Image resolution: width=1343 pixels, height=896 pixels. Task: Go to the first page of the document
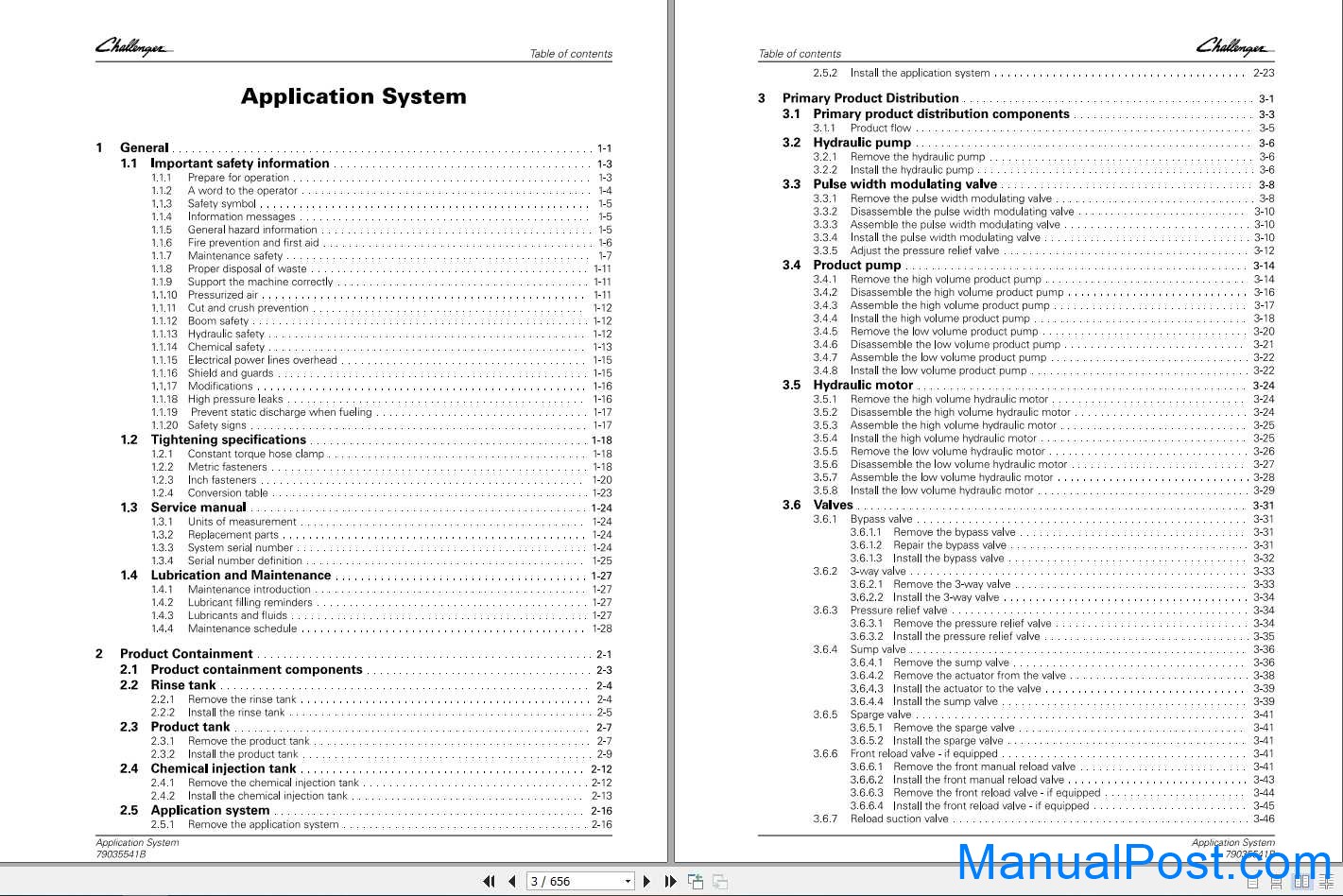pos(489,882)
